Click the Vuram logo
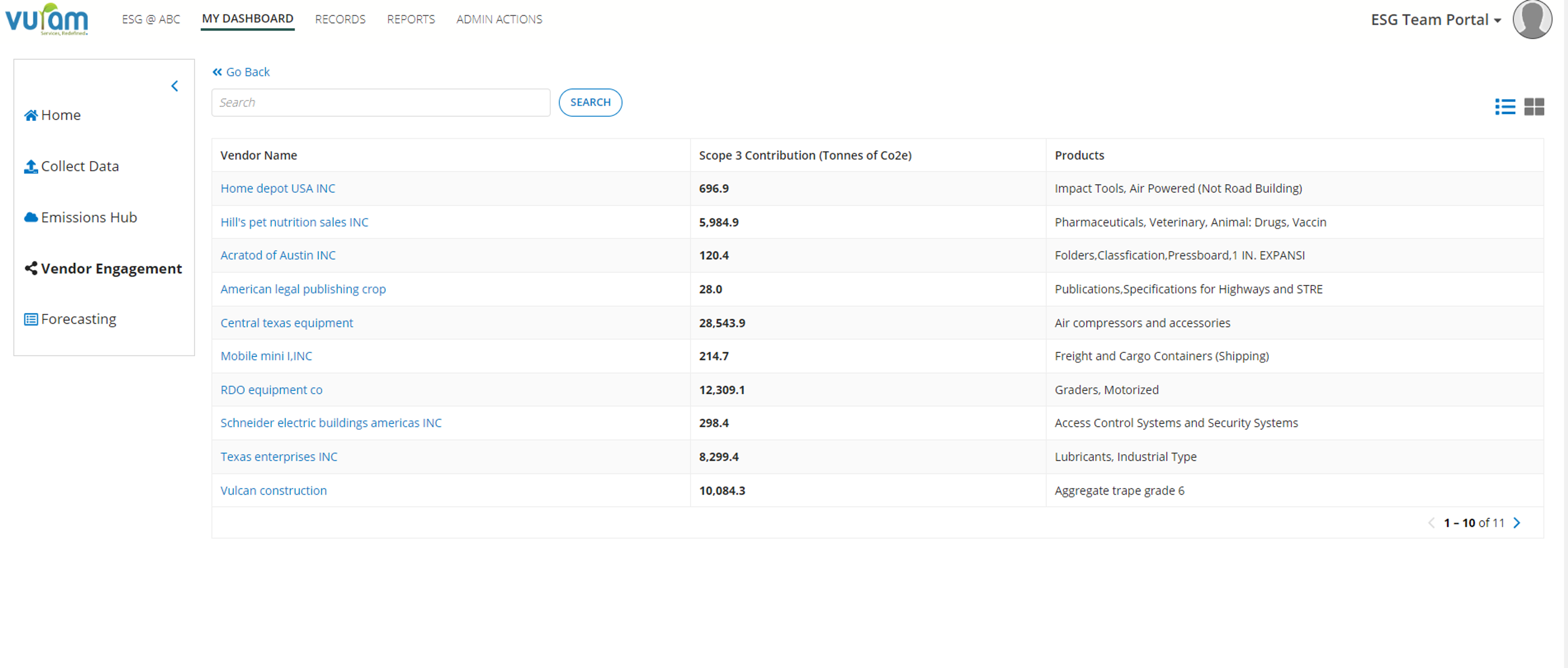This screenshot has height=668, width=1568. 47,20
